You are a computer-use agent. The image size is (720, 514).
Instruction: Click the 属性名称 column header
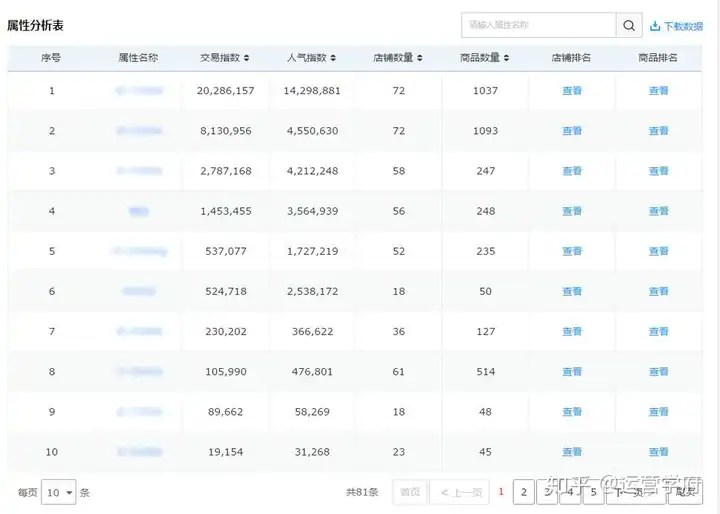pos(138,58)
